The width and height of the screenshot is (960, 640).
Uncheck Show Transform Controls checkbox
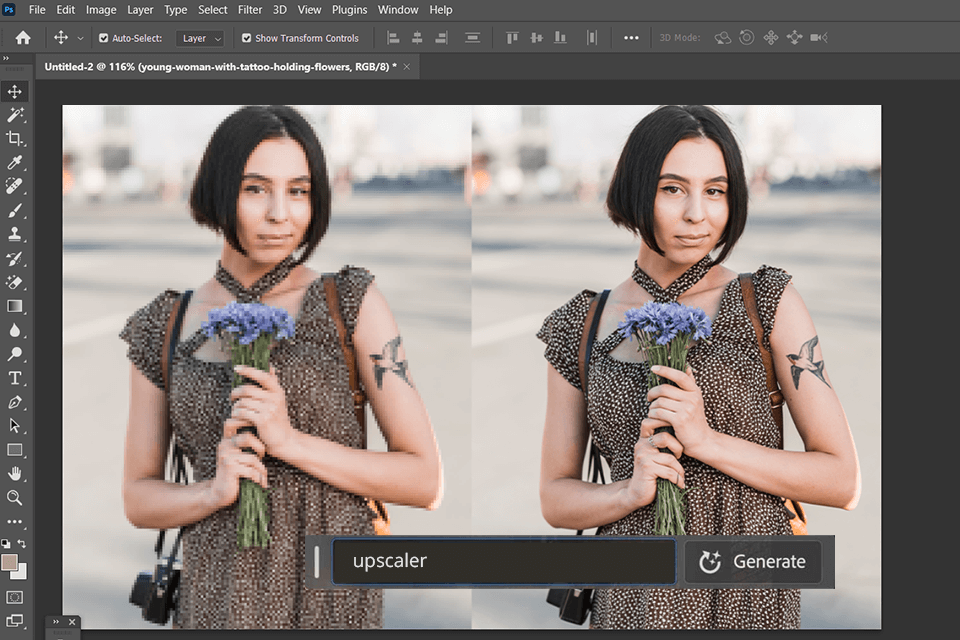click(246, 38)
